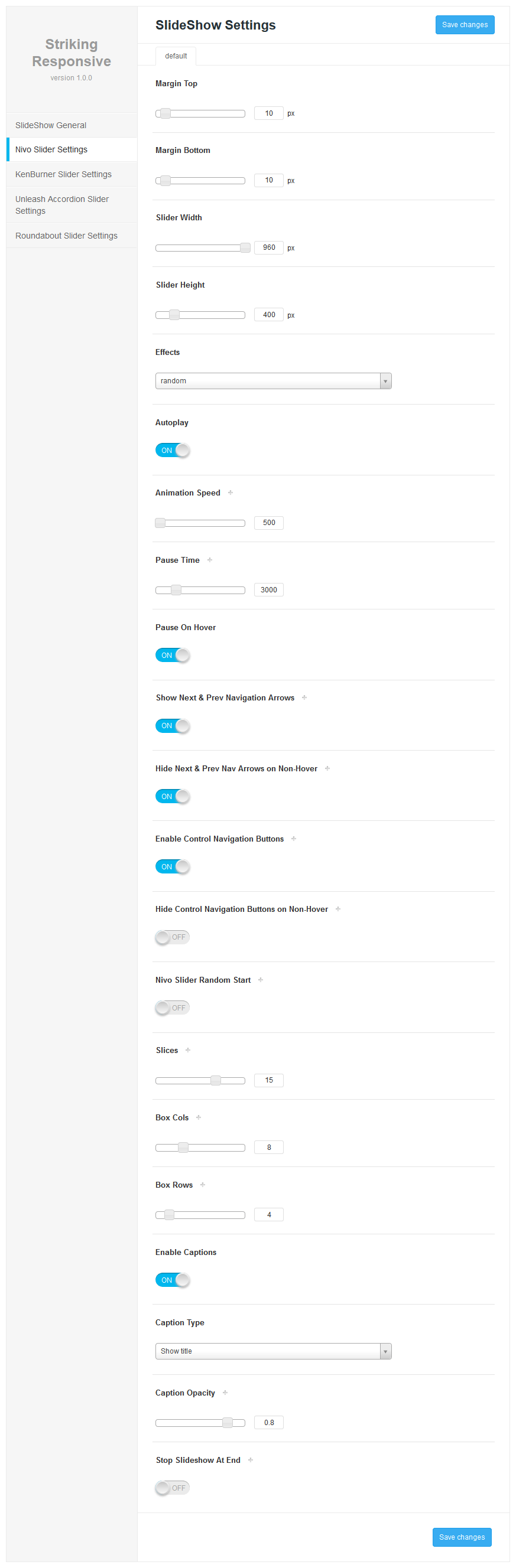Toggle the Enable Captions switch

point(173,1281)
